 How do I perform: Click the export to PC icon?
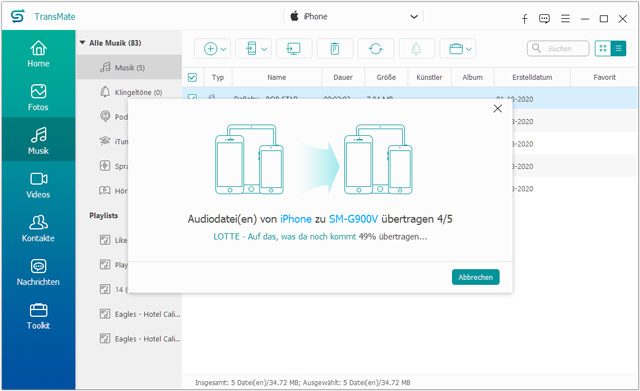tap(294, 49)
